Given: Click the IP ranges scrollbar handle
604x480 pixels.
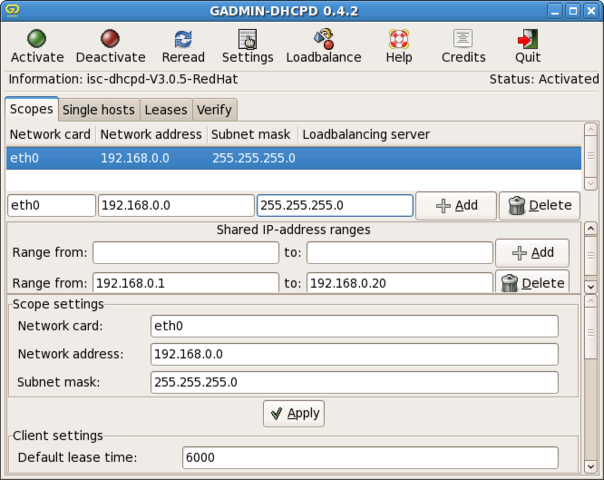Looking at the screenshot, I should (591, 255).
